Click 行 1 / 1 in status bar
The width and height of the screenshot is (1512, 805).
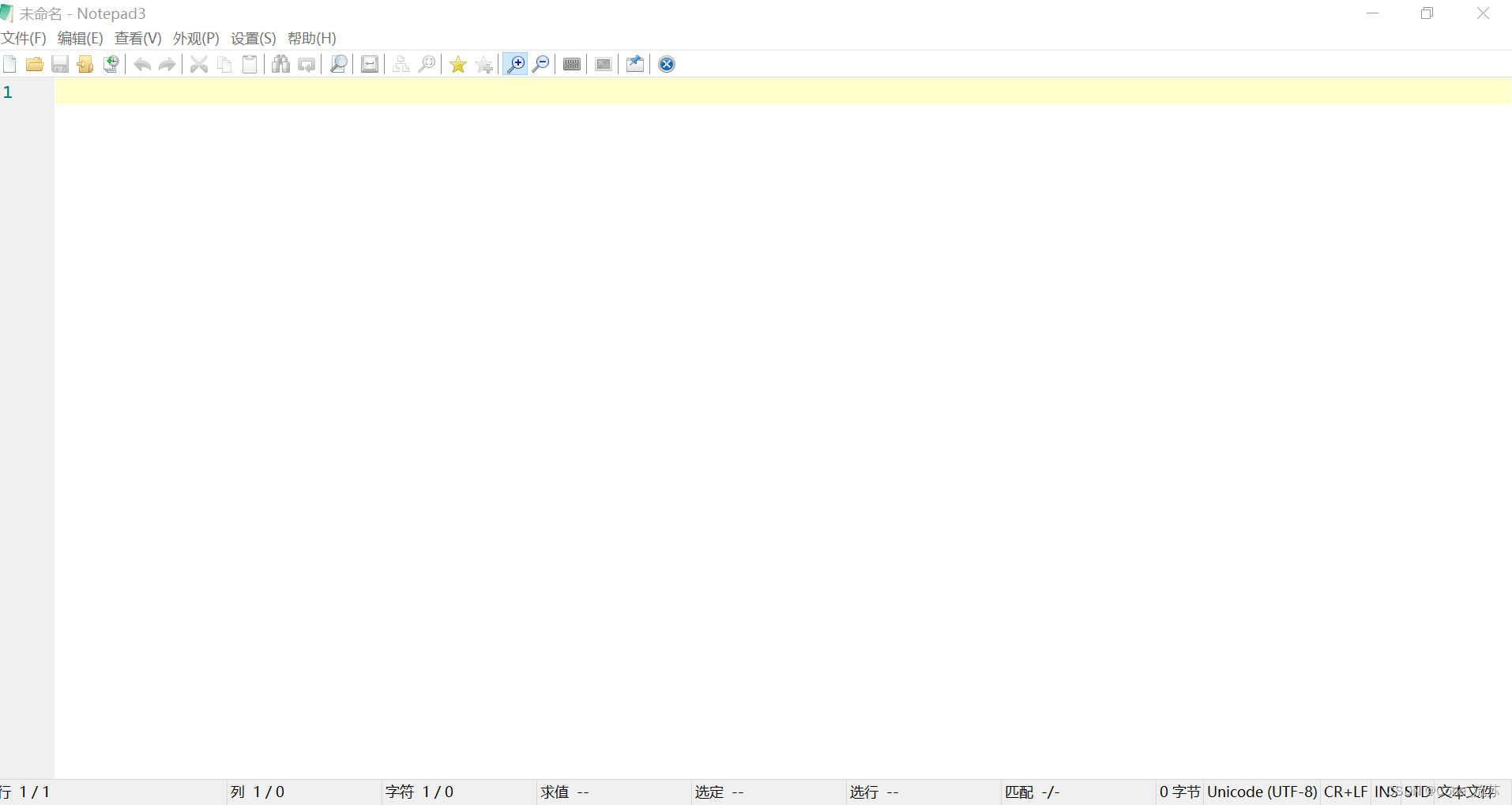point(25,792)
